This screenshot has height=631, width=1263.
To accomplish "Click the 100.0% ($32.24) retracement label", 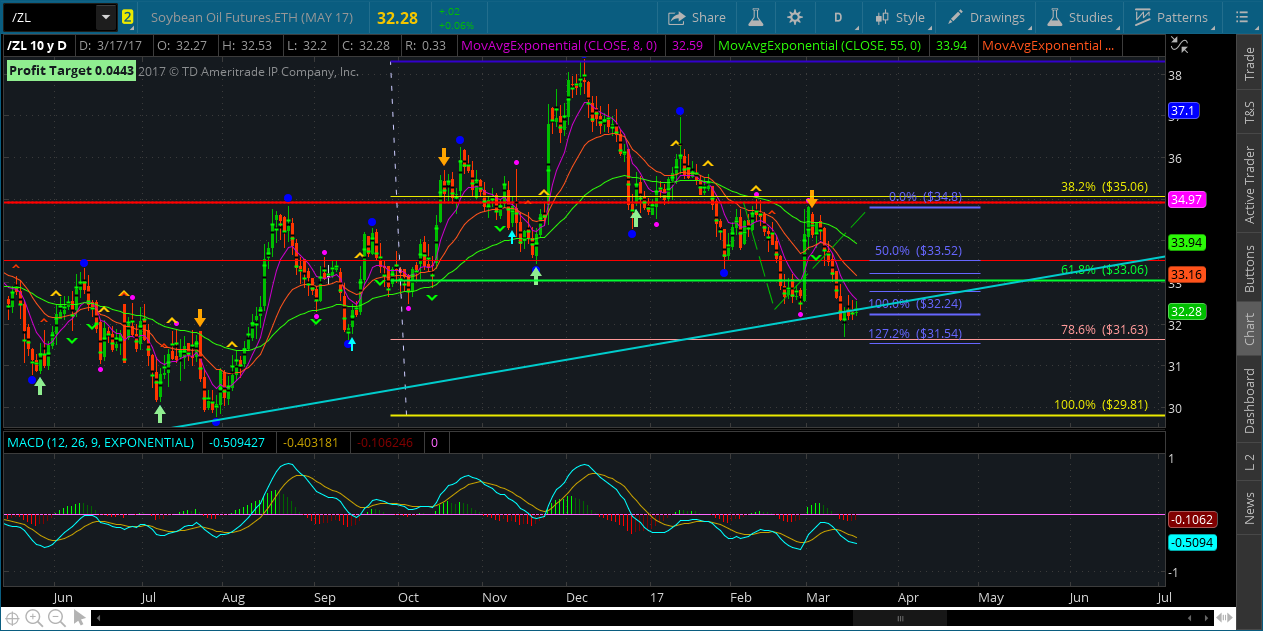I will coord(915,304).
